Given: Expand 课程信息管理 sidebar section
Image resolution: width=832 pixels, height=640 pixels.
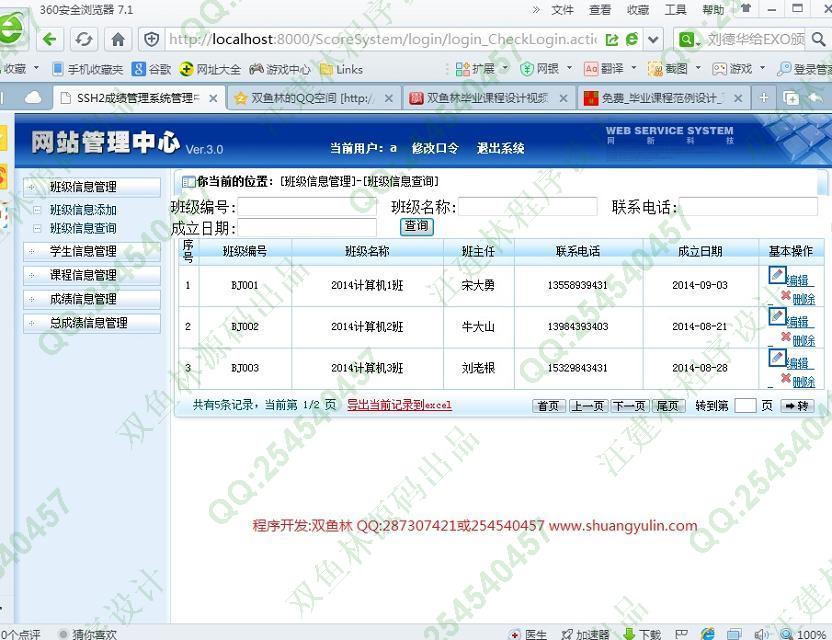Looking at the screenshot, I should pos(92,275).
